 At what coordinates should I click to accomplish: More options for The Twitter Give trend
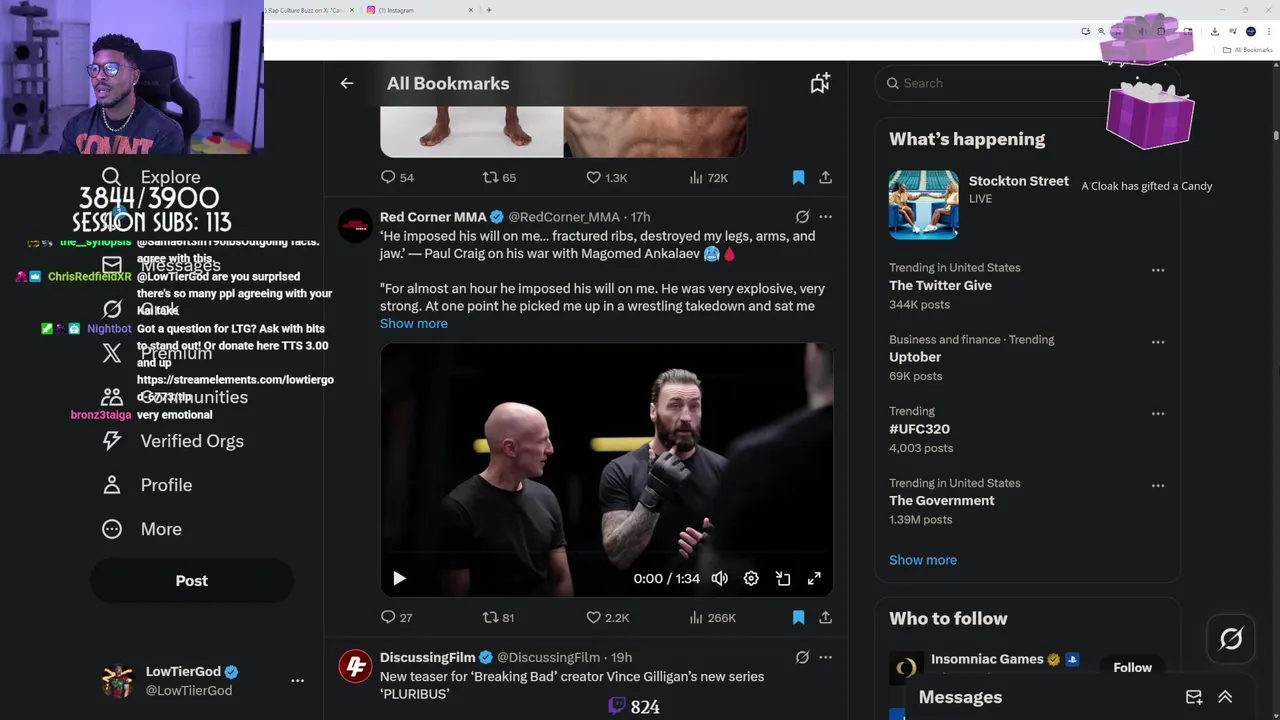pyautogui.click(x=1158, y=270)
